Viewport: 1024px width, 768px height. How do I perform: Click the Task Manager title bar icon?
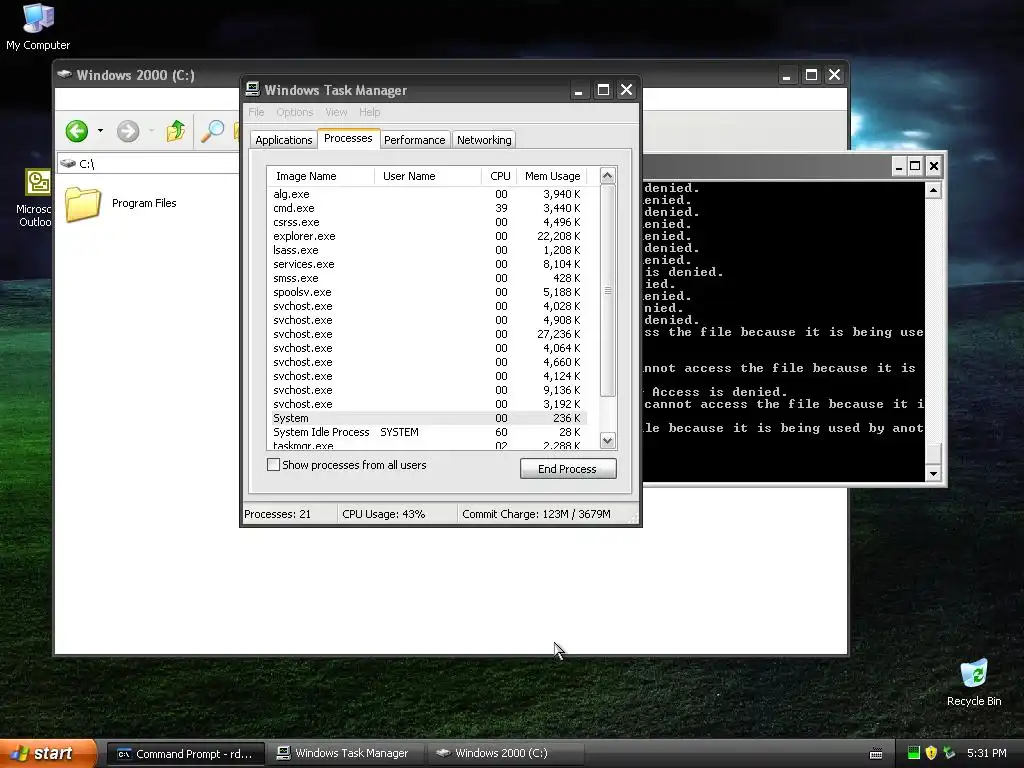coord(253,89)
